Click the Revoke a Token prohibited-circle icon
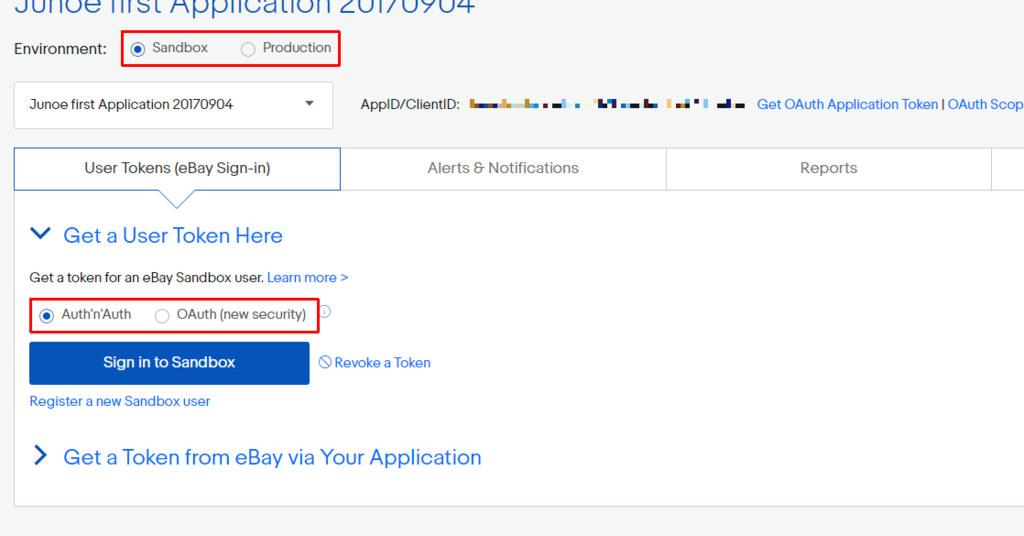Viewport: 1024px width, 536px height. tap(325, 362)
